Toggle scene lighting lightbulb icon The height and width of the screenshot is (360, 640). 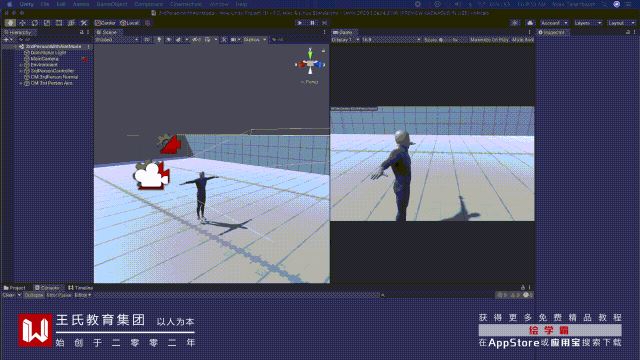pyautogui.click(x=159, y=40)
